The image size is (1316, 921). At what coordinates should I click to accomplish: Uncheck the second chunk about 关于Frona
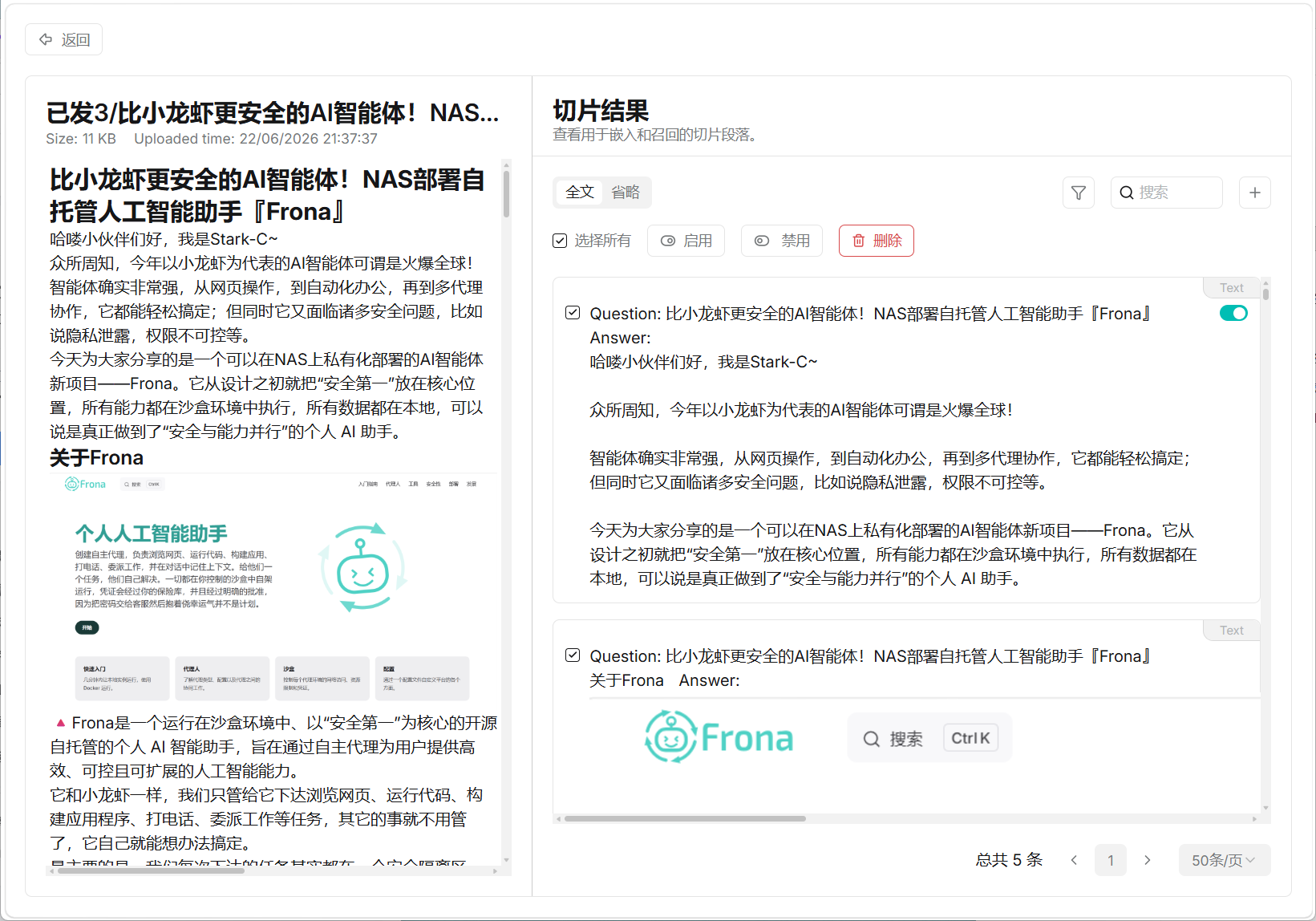coord(573,655)
